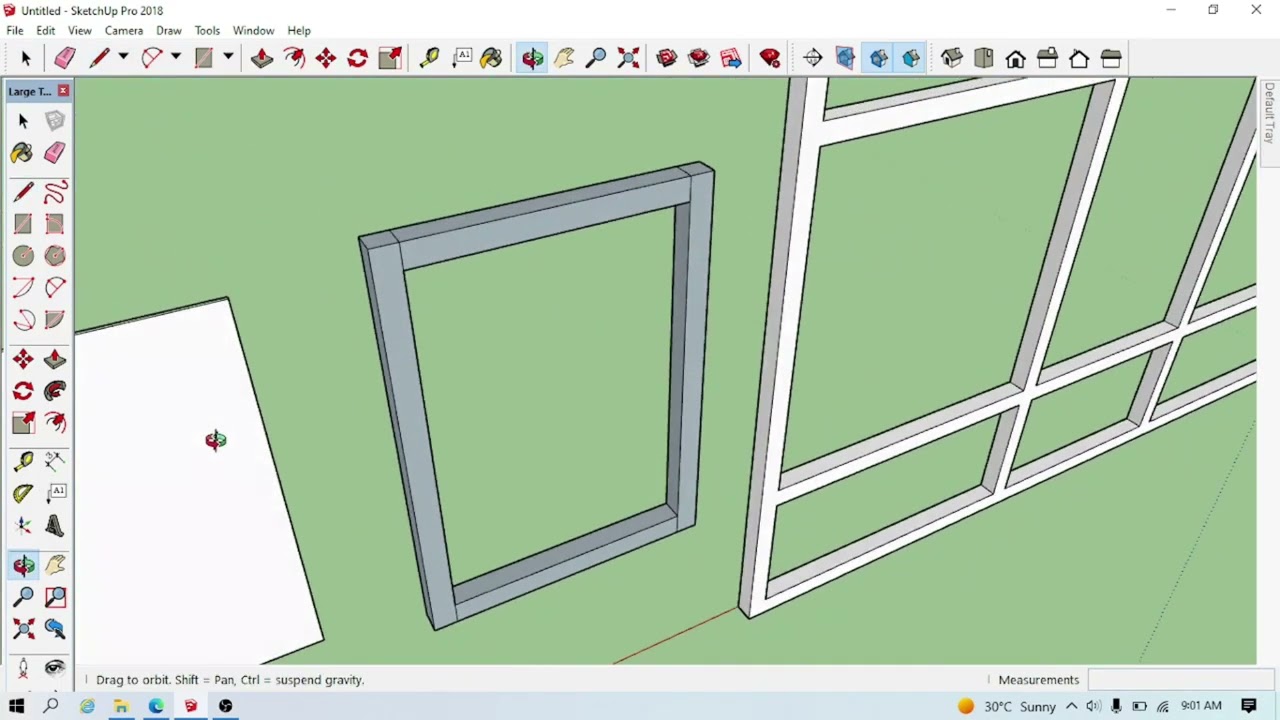1280x720 pixels.
Task: Pick the Push/Pull tool in the top toolbar
Action: 262,58
